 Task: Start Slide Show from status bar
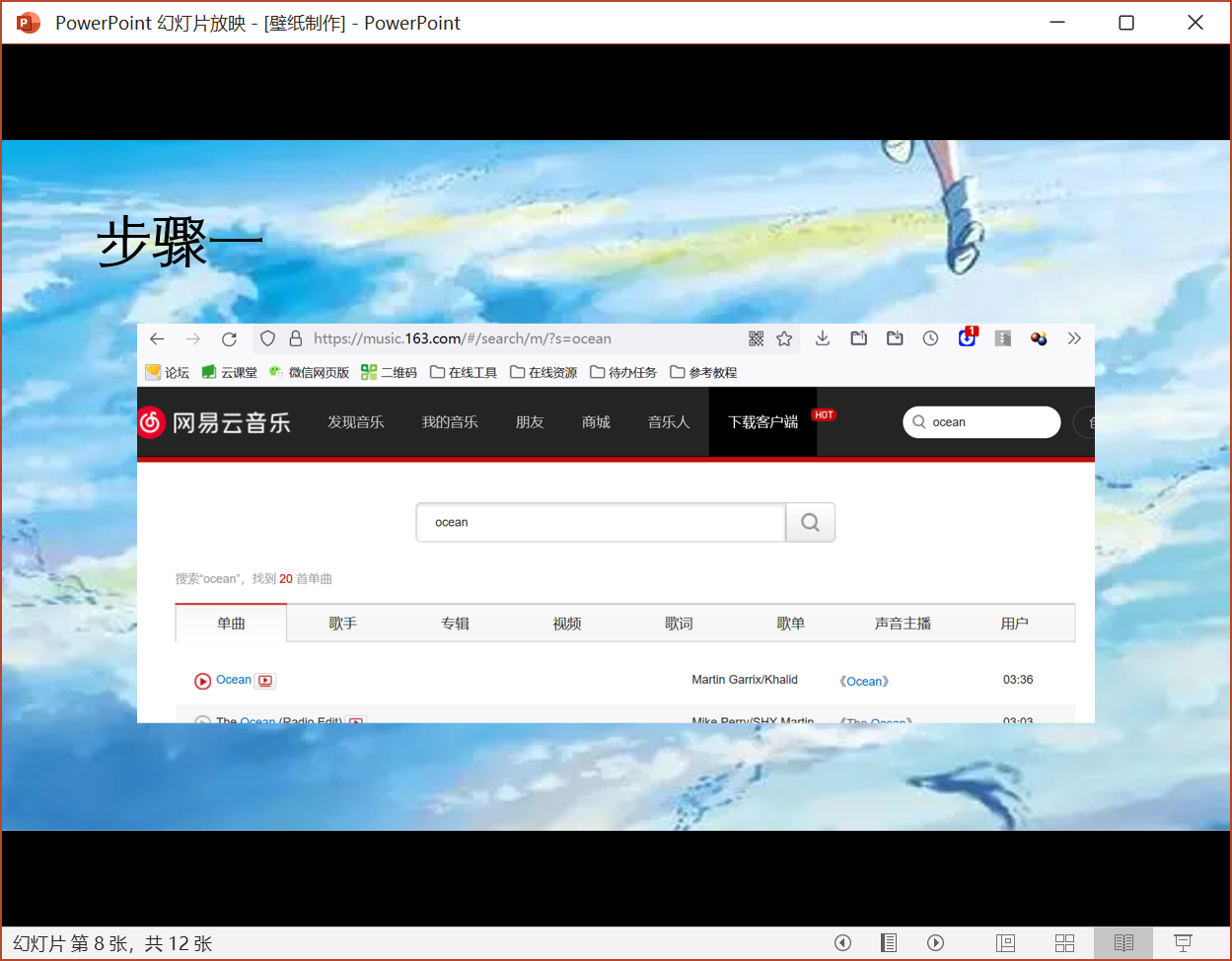(x=1183, y=942)
